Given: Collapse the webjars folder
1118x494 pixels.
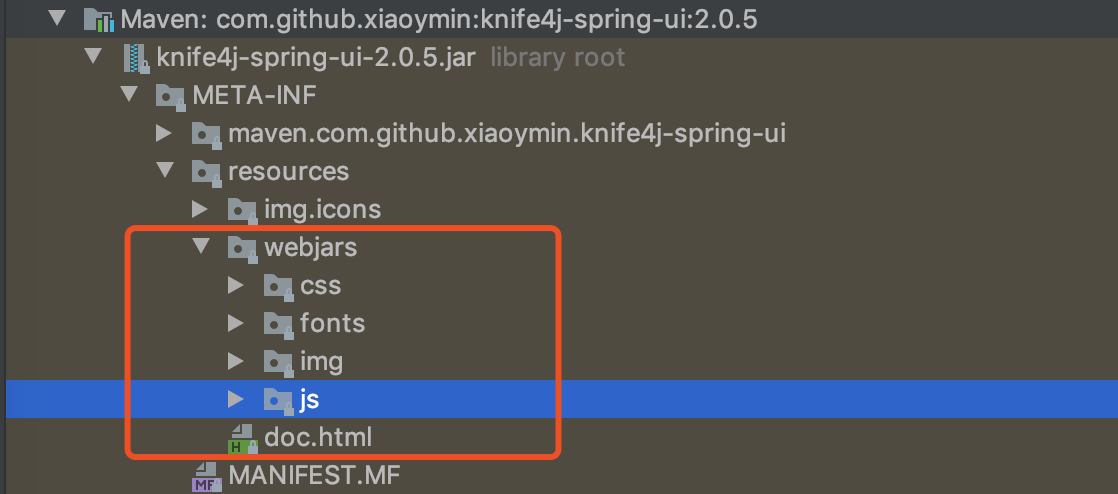Looking at the screenshot, I should 200,247.
